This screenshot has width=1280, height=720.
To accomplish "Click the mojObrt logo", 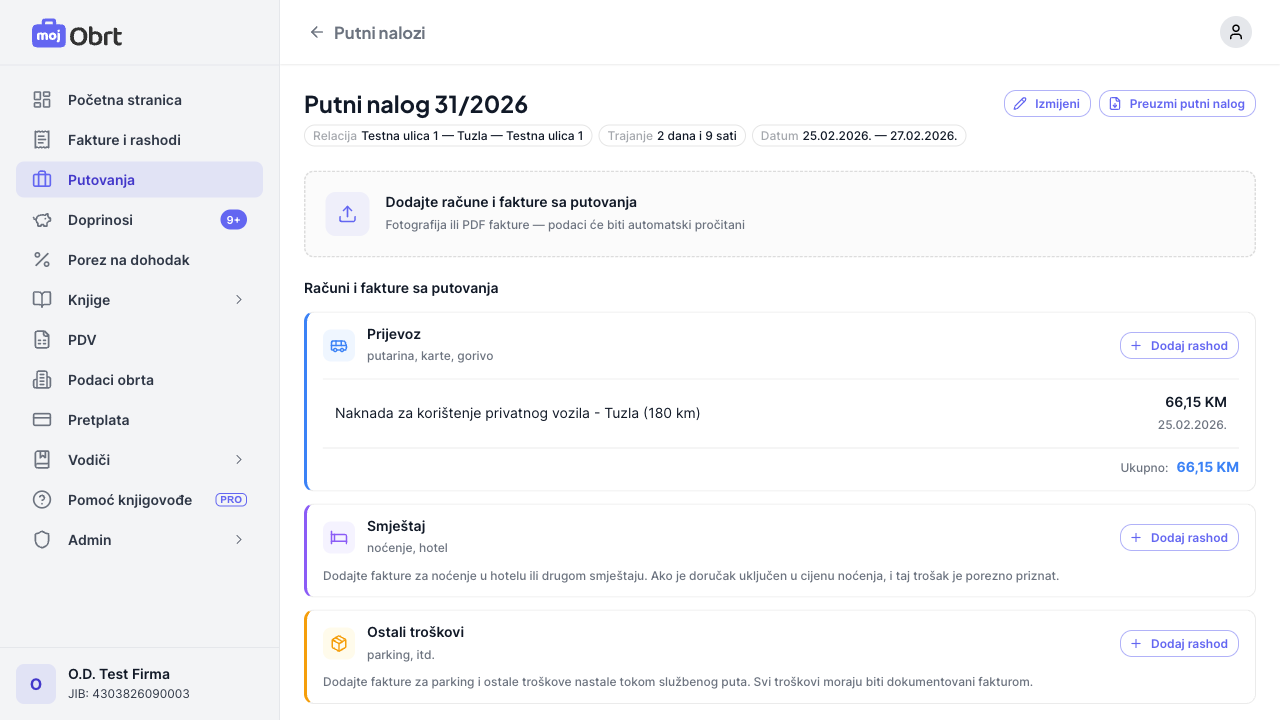I will click(x=77, y=34).
